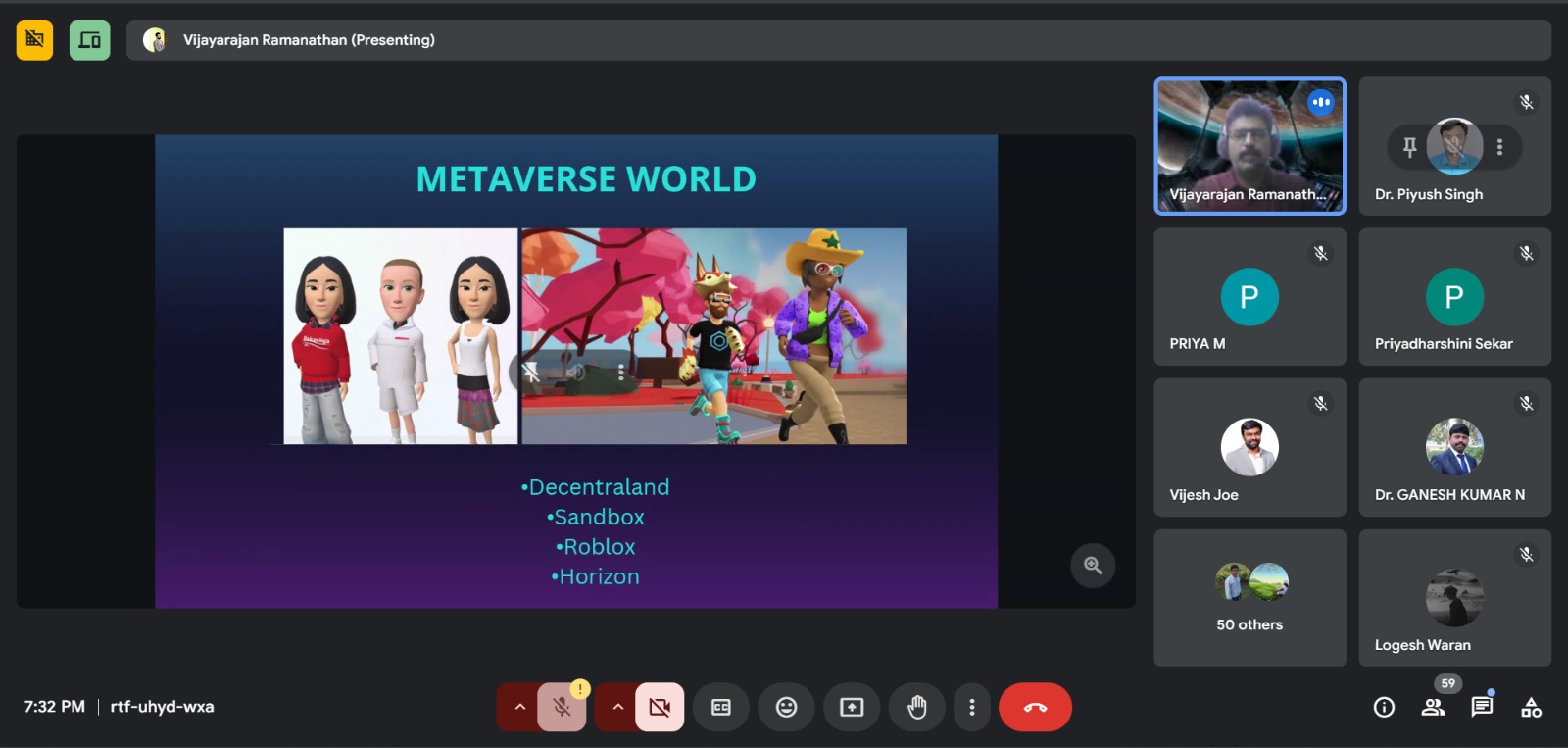Toggle the camera off button
1568x748 pixels.
pyautogui.click(x=660, y=707)
